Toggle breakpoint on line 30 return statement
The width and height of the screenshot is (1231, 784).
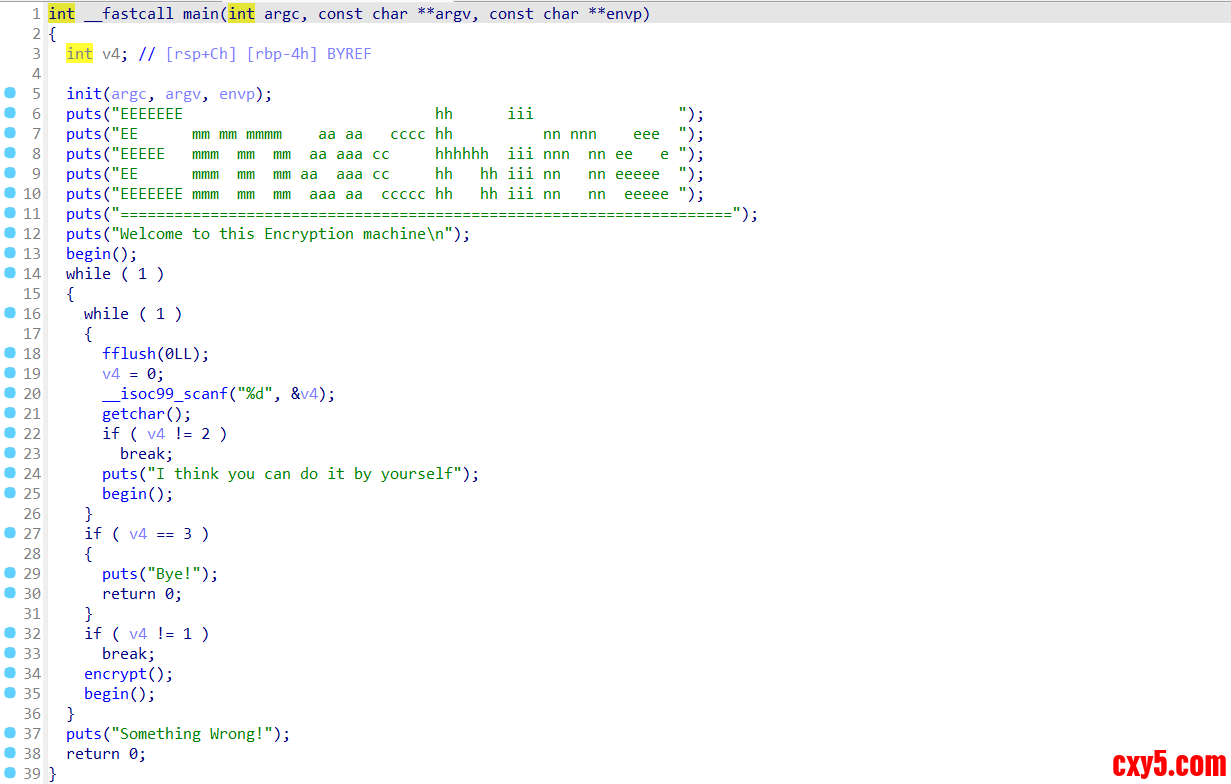(10, 593)
